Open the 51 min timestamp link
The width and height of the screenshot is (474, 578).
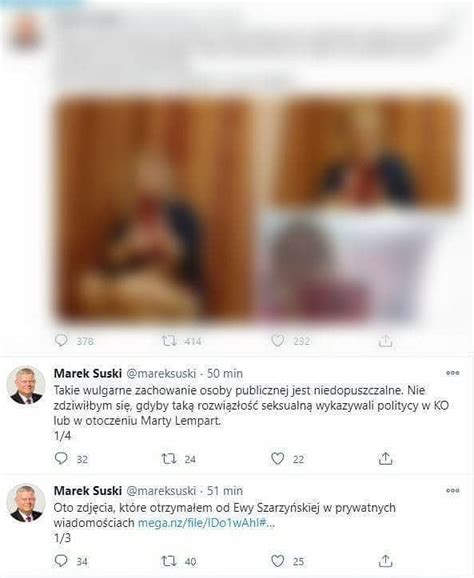point(225,491)
